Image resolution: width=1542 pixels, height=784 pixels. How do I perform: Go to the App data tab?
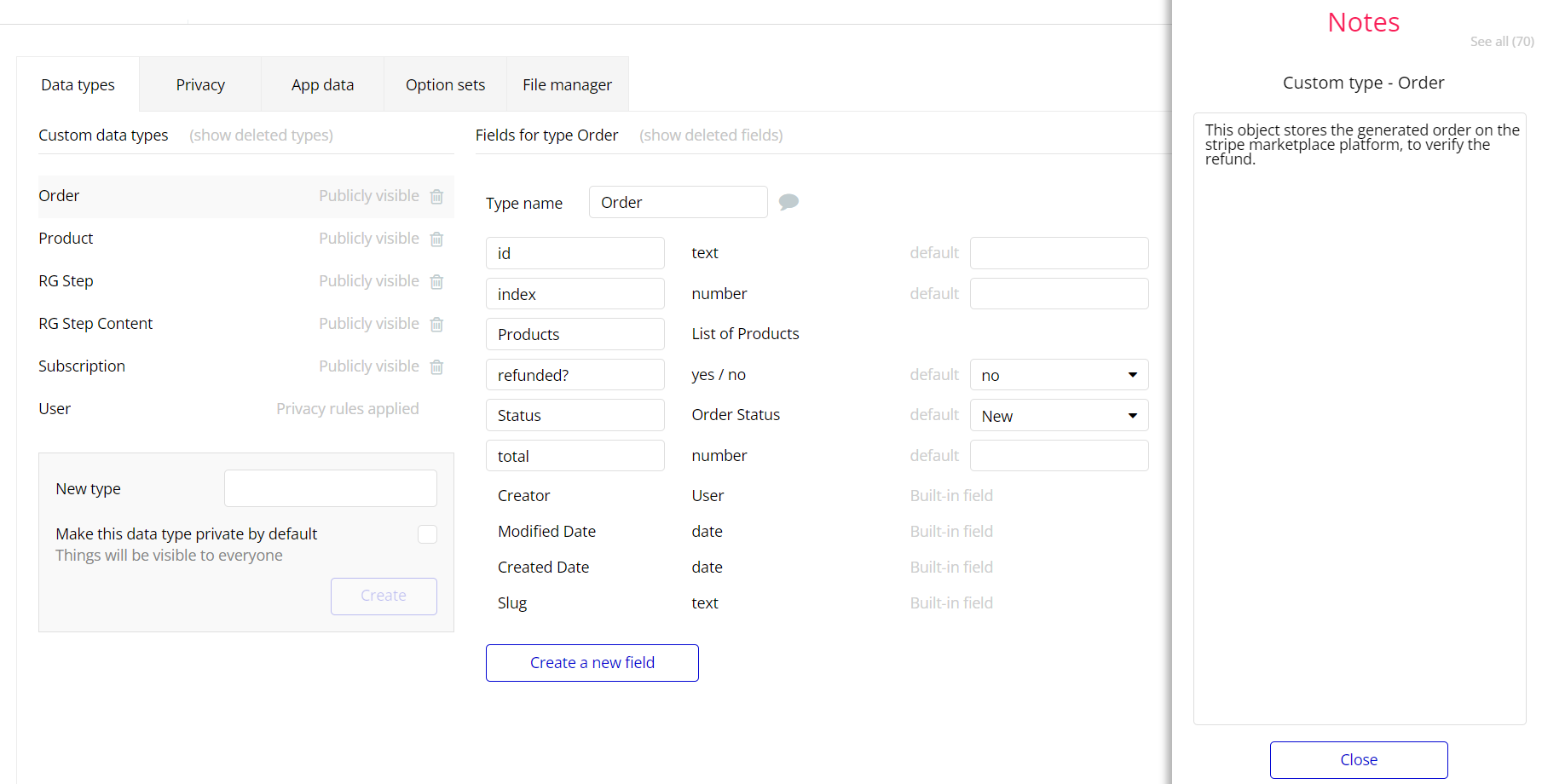[322, 85]
